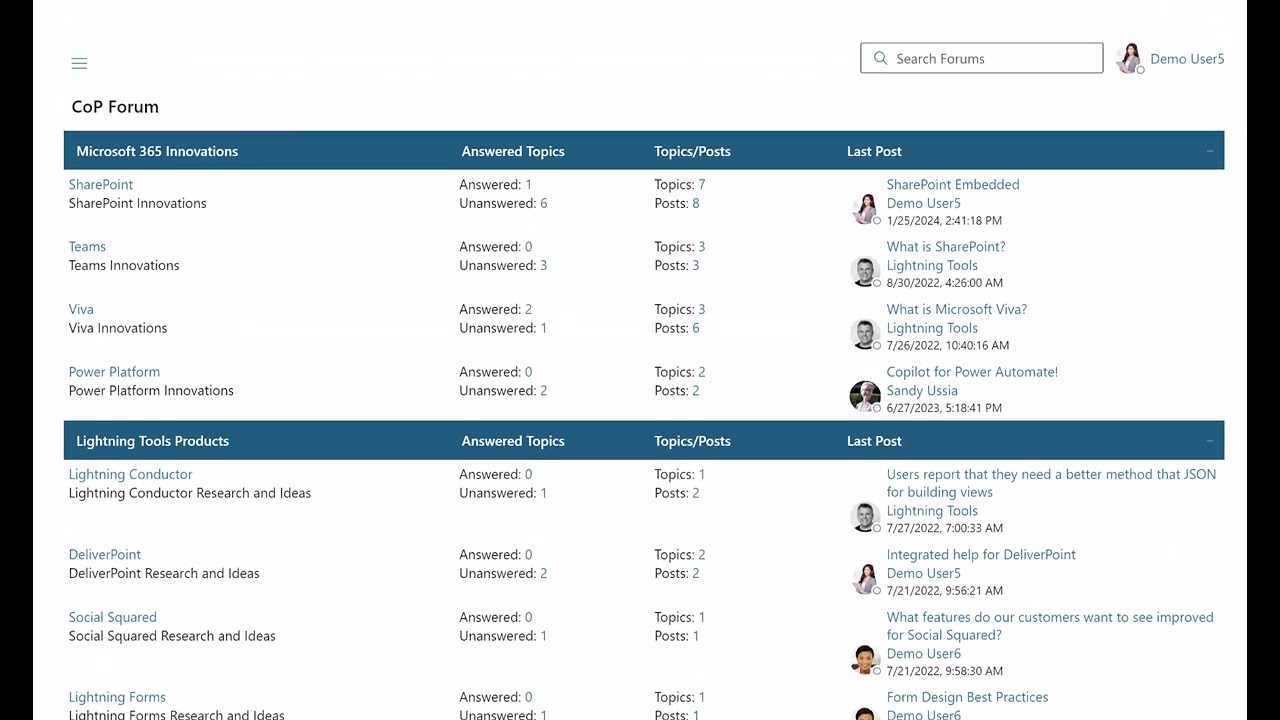This screenshot has width=1280, height=720.
Task: Open the SharePoint Embedded last post
Action: (x=953, y=184)
